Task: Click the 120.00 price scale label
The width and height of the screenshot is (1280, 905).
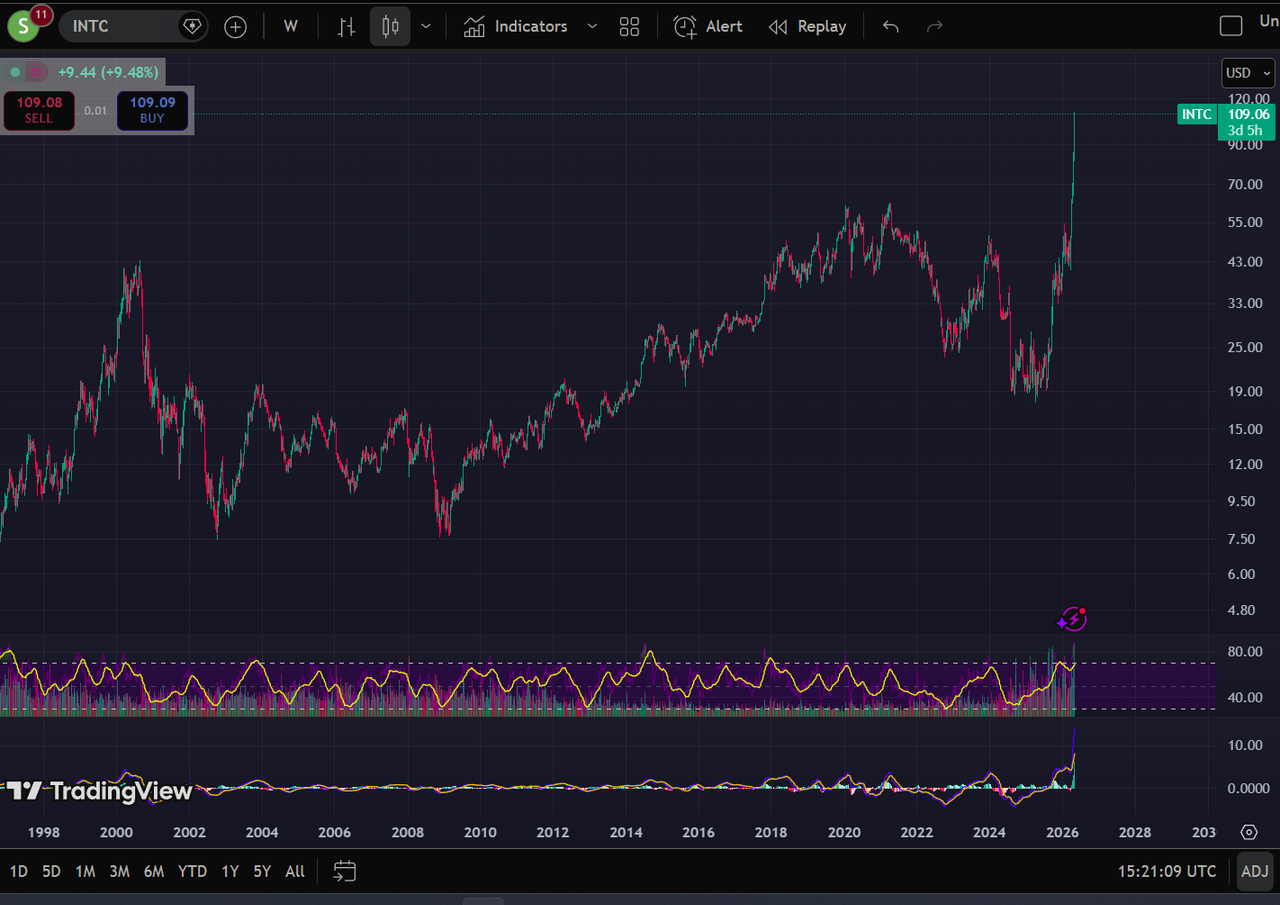Action: tap(1250, 99)
